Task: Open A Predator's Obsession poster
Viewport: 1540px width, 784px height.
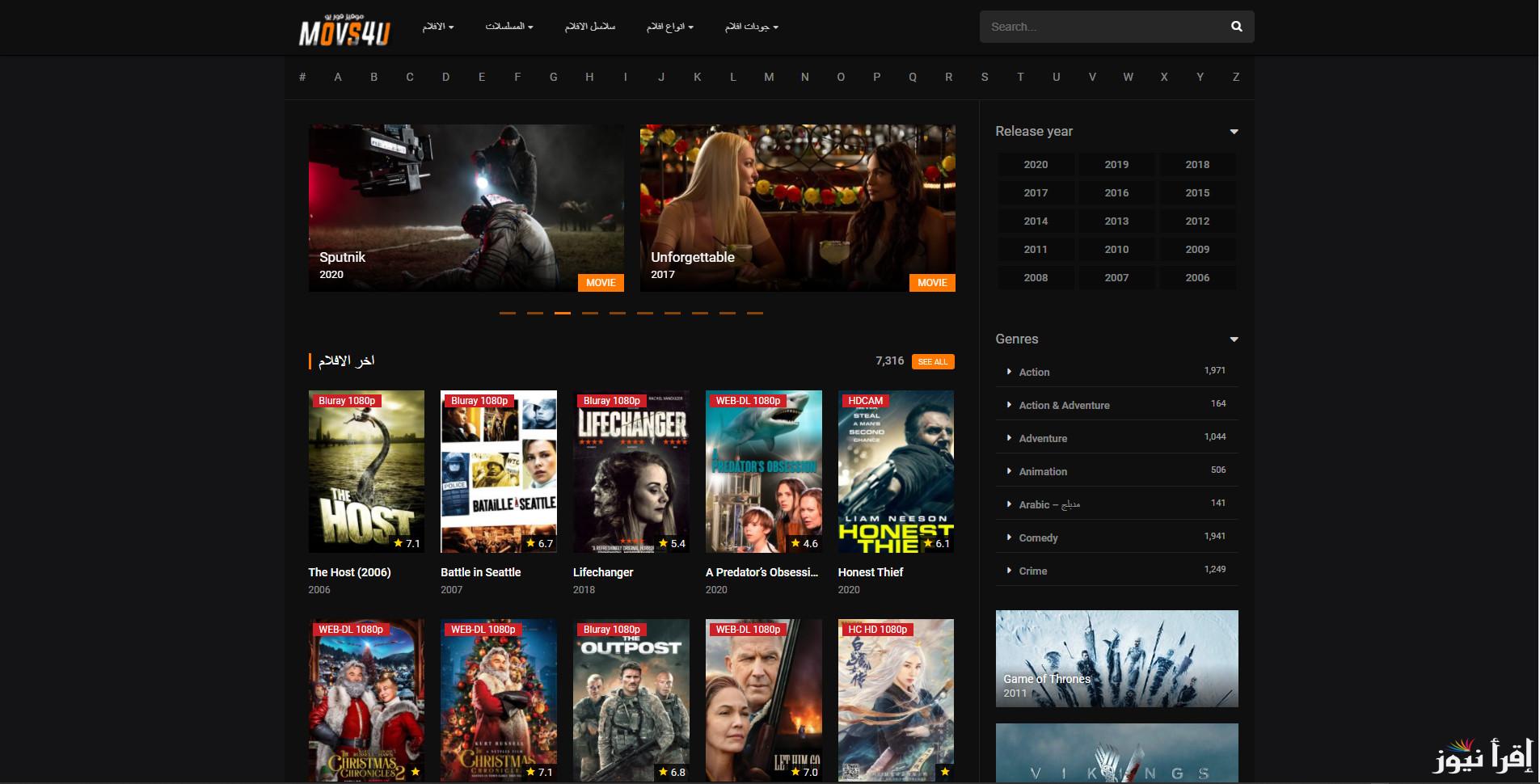Action: click(764, 472)
